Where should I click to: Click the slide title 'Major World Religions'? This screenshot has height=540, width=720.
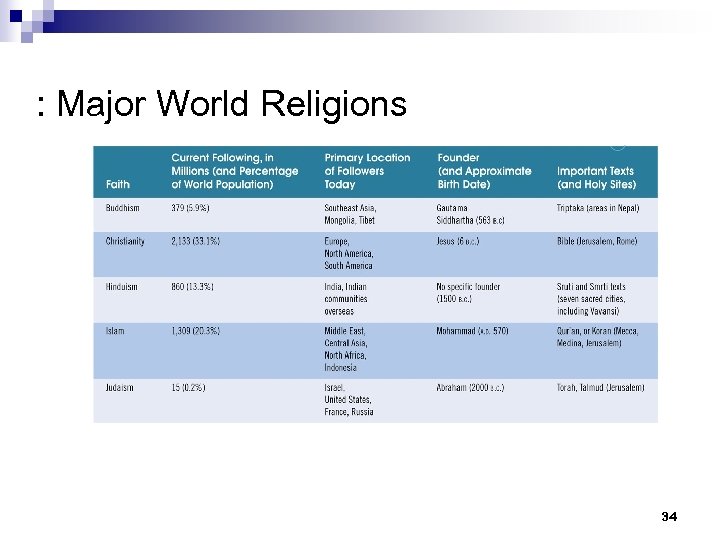click(231, 104)
